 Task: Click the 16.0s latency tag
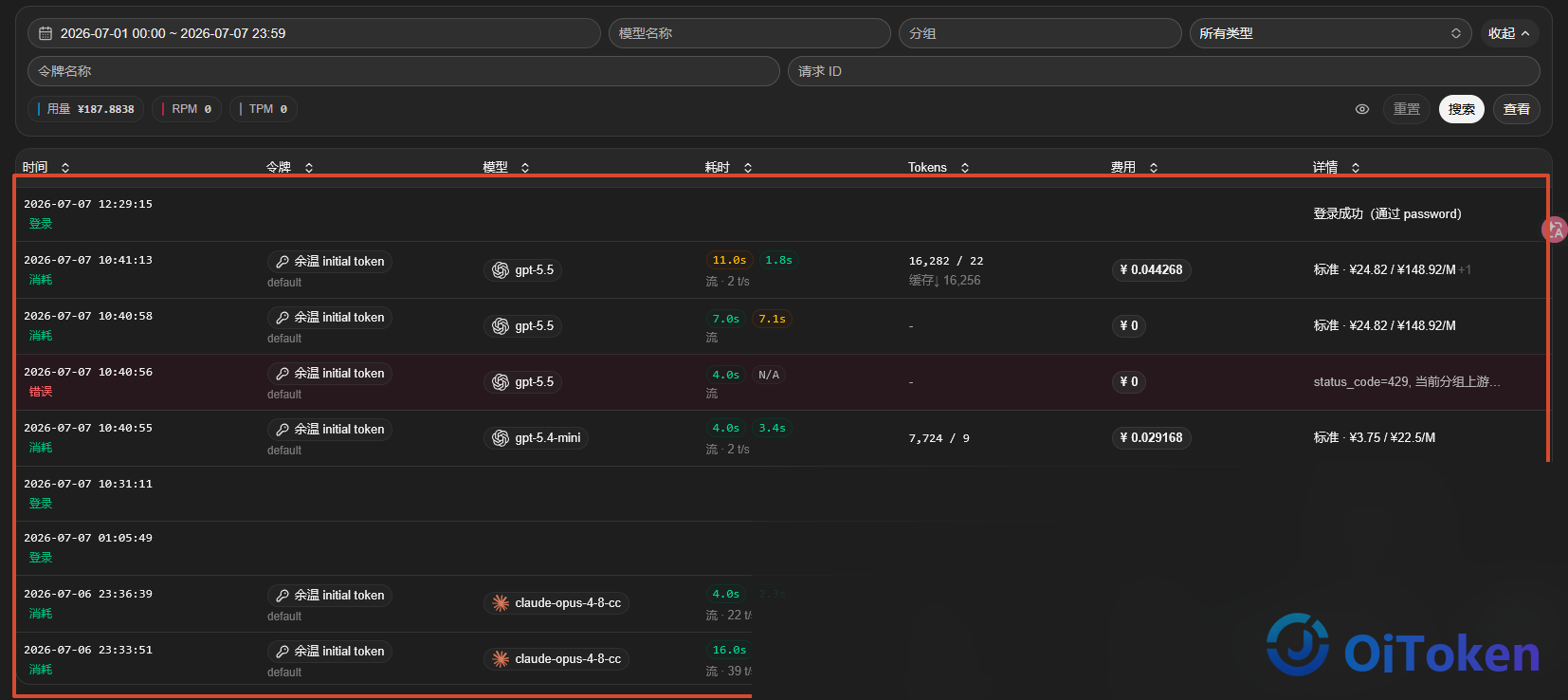click(729, 651)
